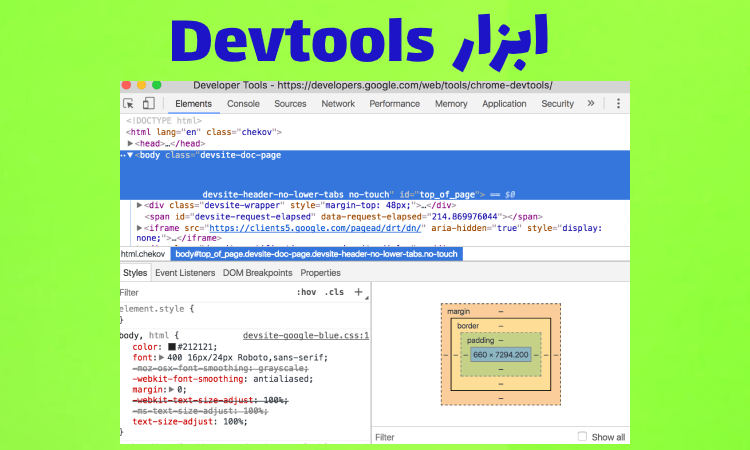Open the Memory tab
This screenshot has width=750, height=450.
(451, 104)
